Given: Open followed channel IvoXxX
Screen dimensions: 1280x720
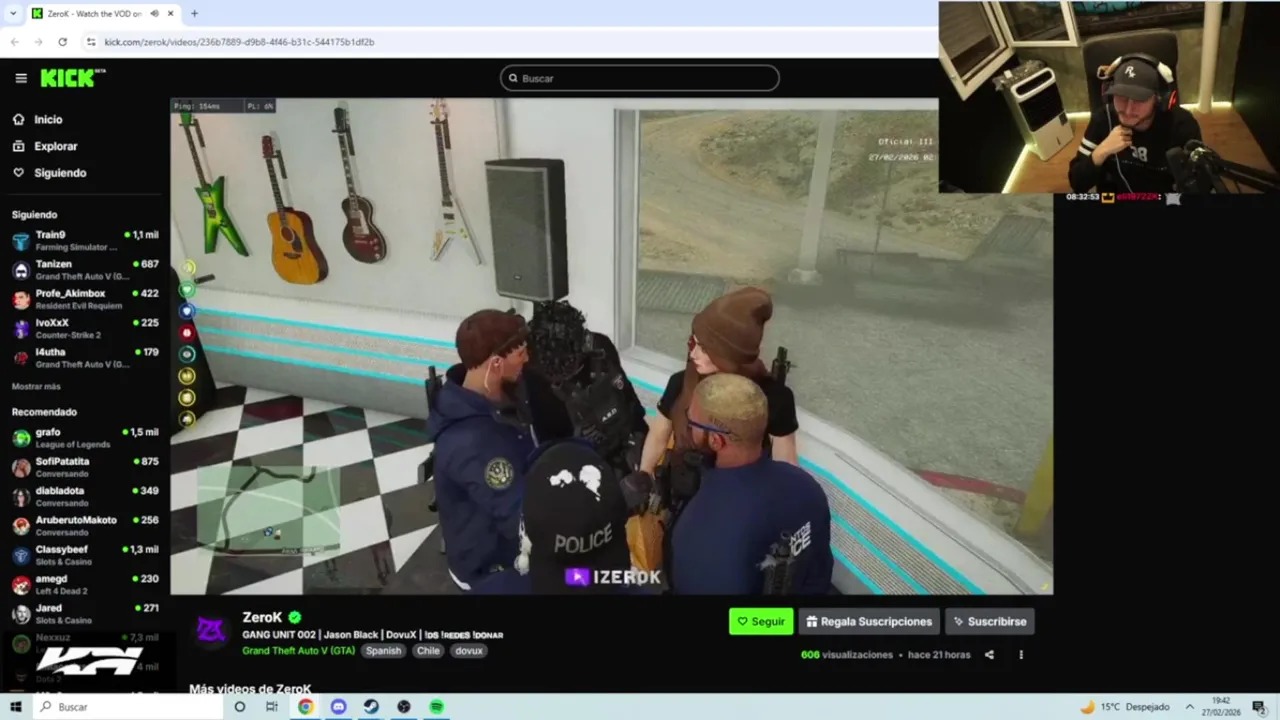Looking at the screenshot, I should point(85,327).
